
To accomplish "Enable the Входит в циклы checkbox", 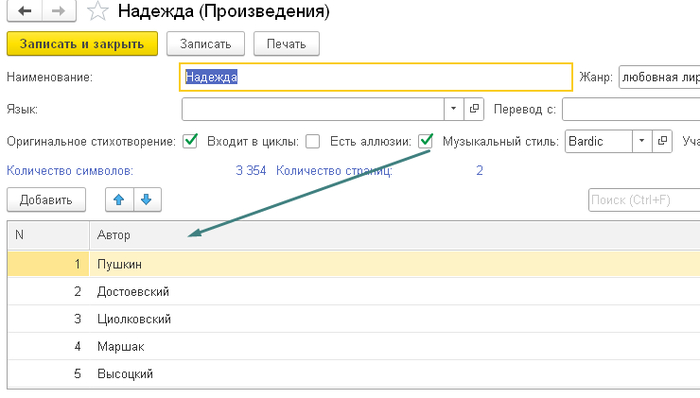I will point(312,141).
